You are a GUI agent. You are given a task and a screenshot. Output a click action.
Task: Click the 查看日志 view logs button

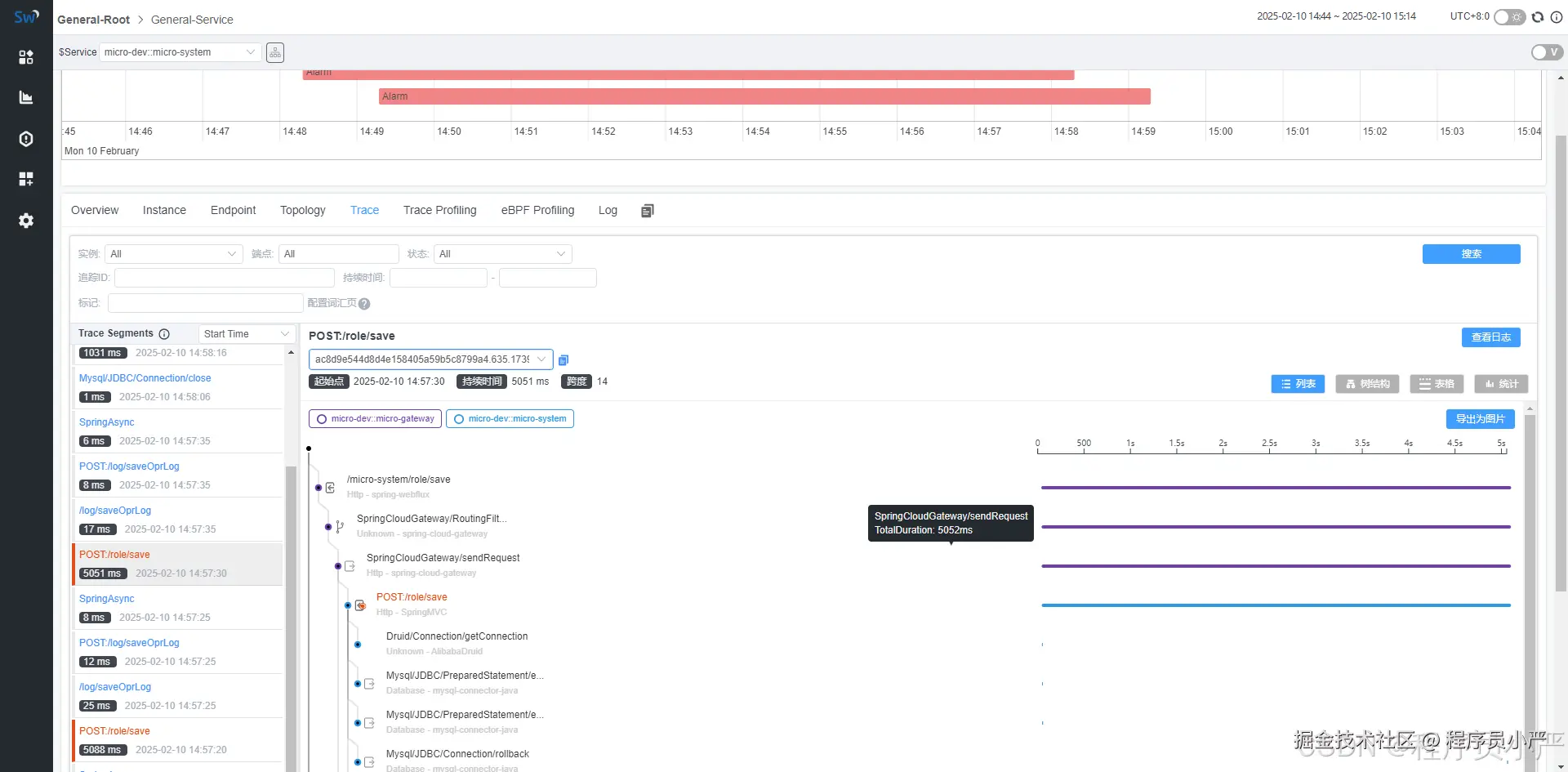tap(1490, 337)
